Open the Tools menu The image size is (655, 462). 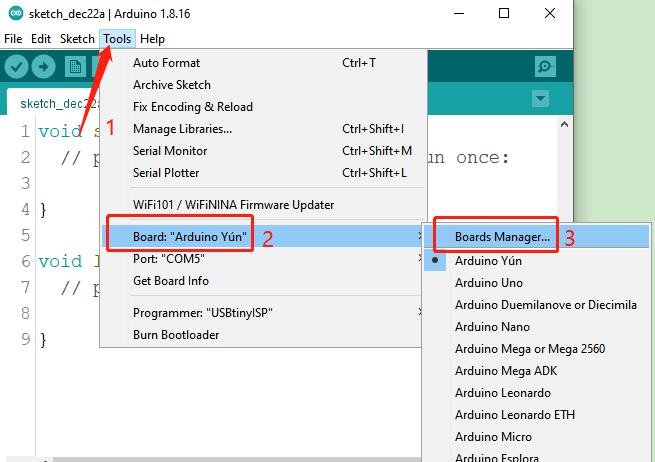[x=117, y=39]
